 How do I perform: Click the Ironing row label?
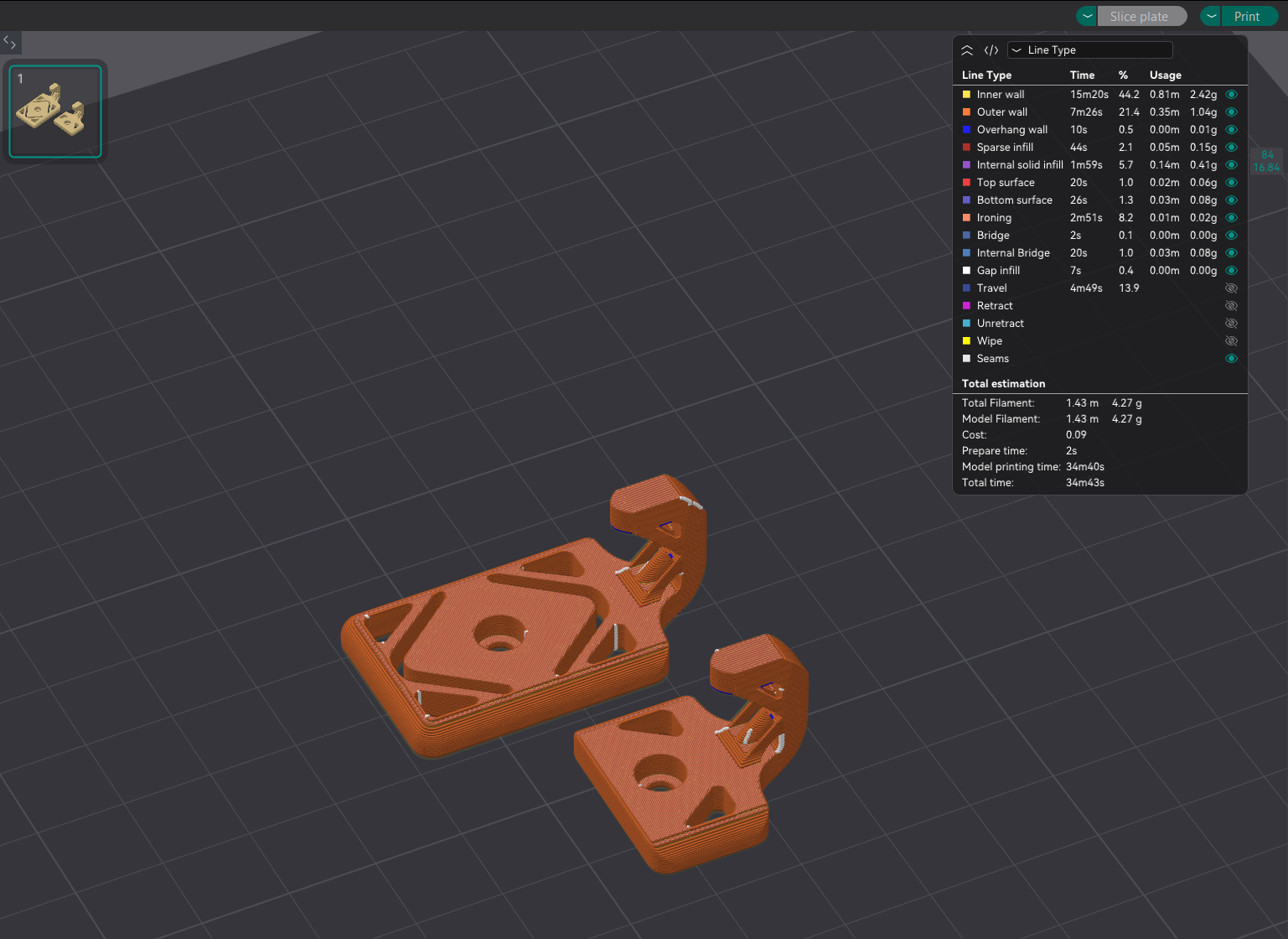[x=994, y=218]
